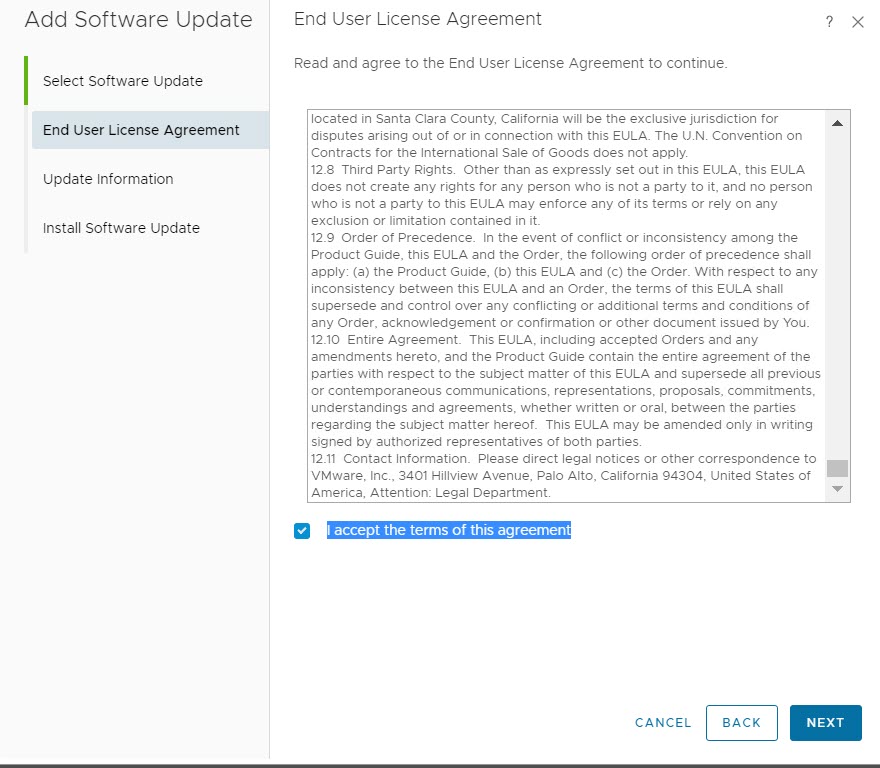The width and height of the screenshot is (880, 768).
Task: Click the help question mark icon
Action: coord(829,23)
